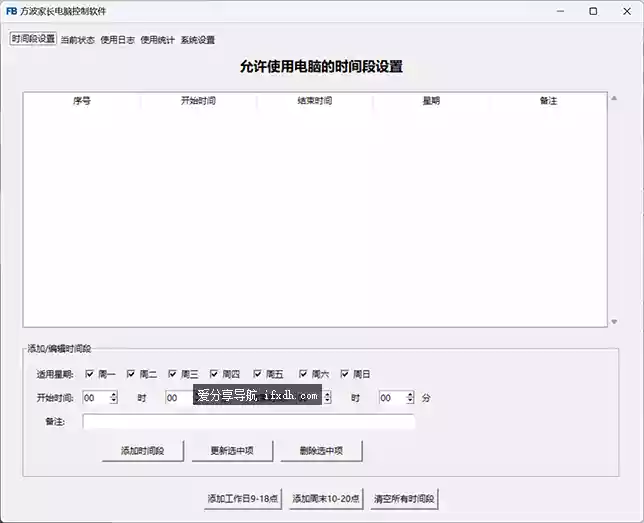Click the start hour spinner field
Viewport: 644px width, 523px height.
pos(100,398)
